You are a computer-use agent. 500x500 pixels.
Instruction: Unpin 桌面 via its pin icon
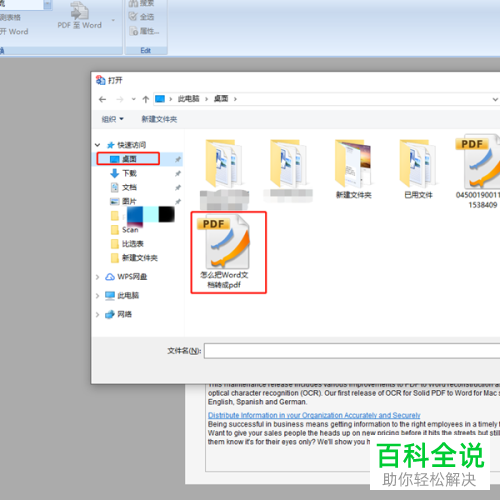pos(178,159)
